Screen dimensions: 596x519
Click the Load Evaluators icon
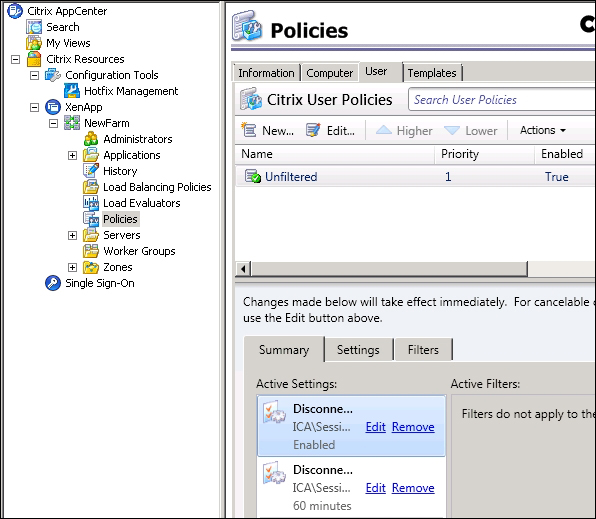click(x=91, y=203)
